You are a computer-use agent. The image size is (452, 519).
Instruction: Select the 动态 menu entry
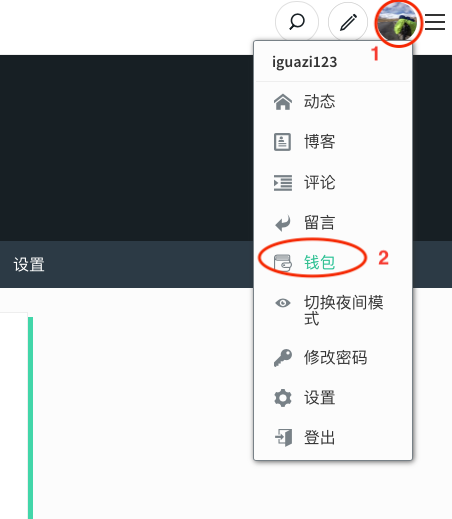[319, 101]
